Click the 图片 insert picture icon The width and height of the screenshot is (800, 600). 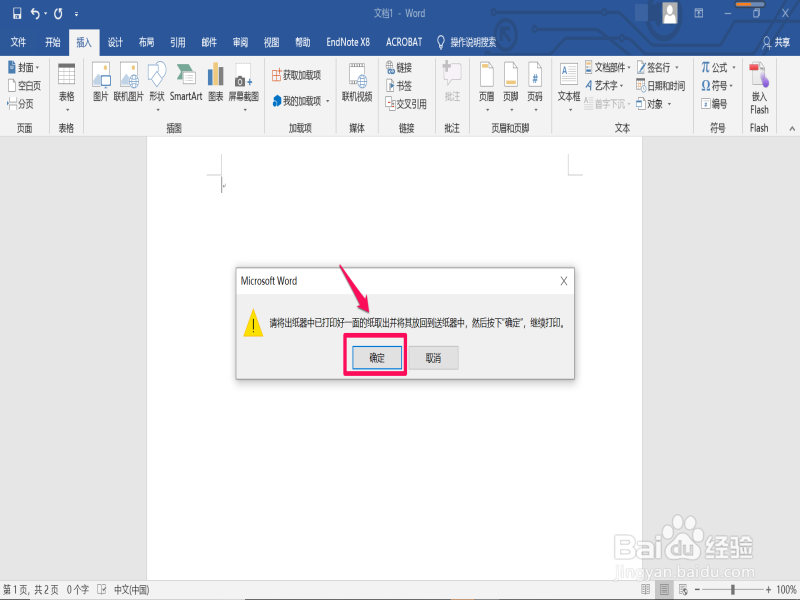tap(101, 82)
